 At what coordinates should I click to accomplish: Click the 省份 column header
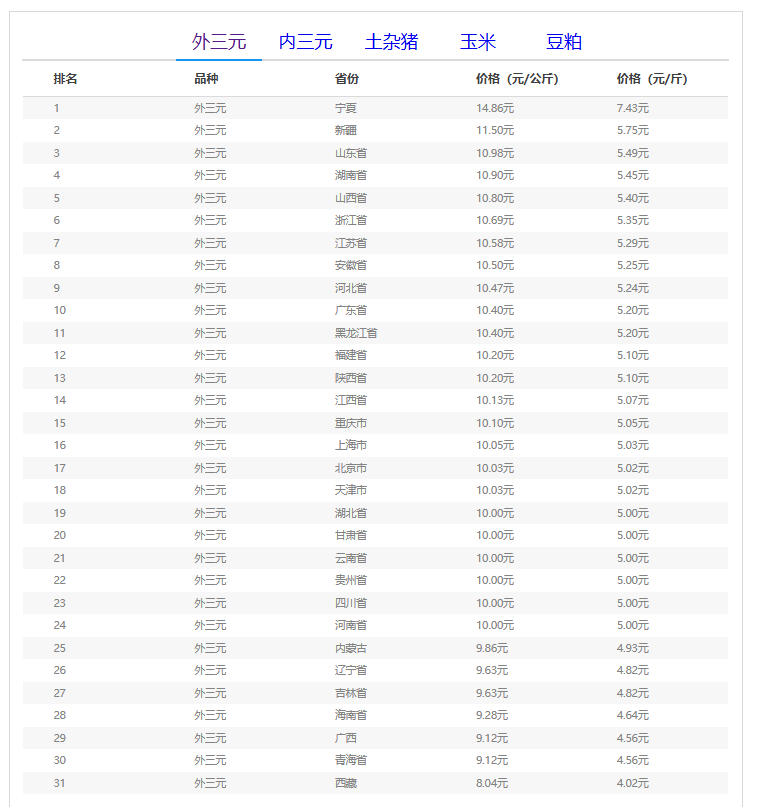(347, 79)
